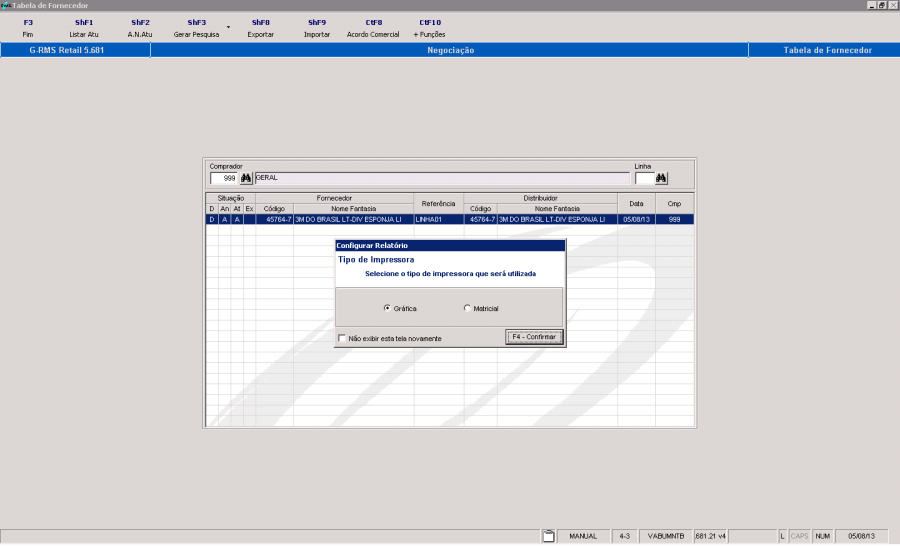The image size is (900, 546).
Task: Click the Cmp column header
Action: pos(674,204)
